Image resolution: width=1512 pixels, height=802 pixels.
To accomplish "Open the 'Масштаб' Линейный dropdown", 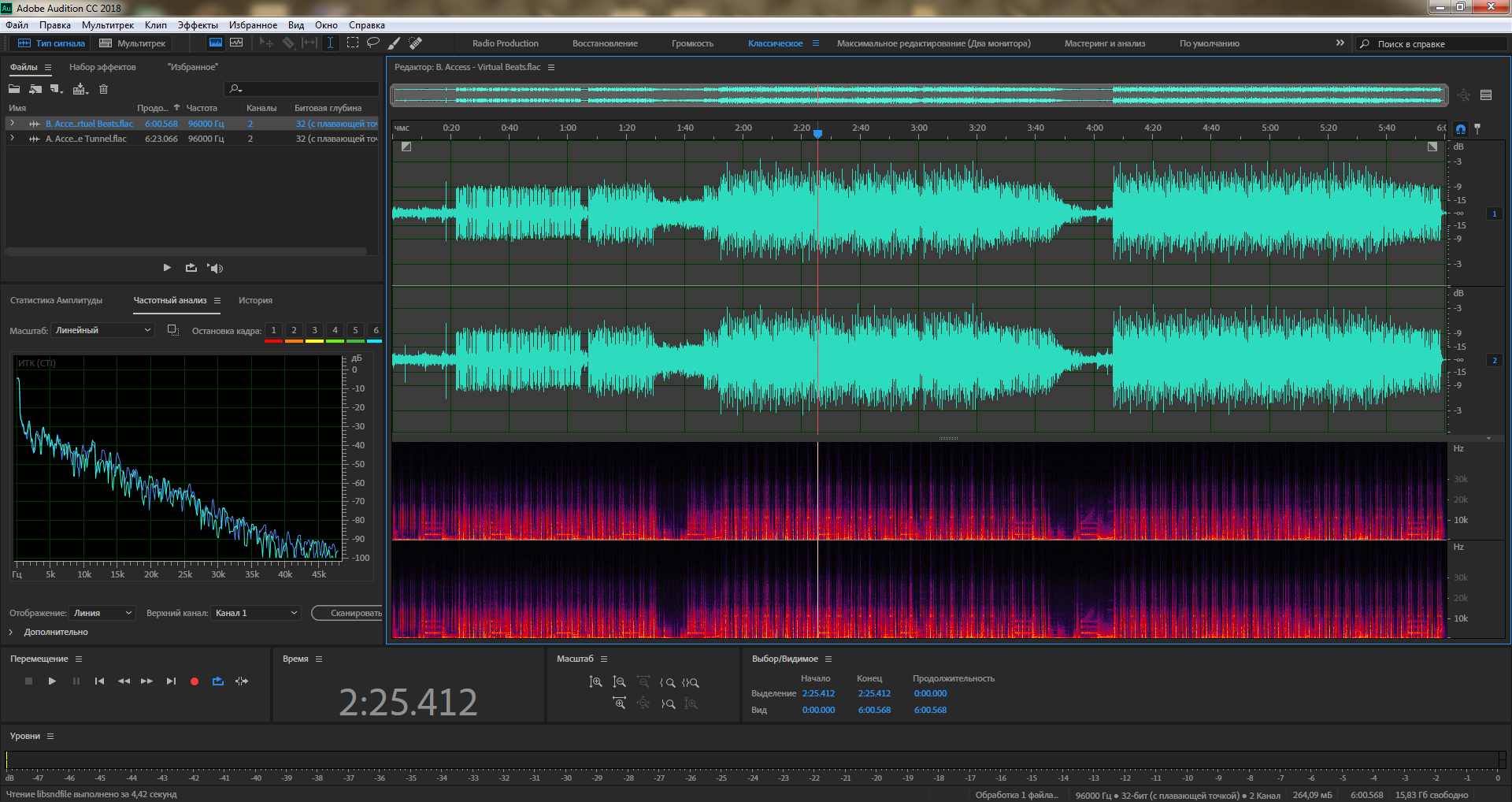I will (102, 330).
